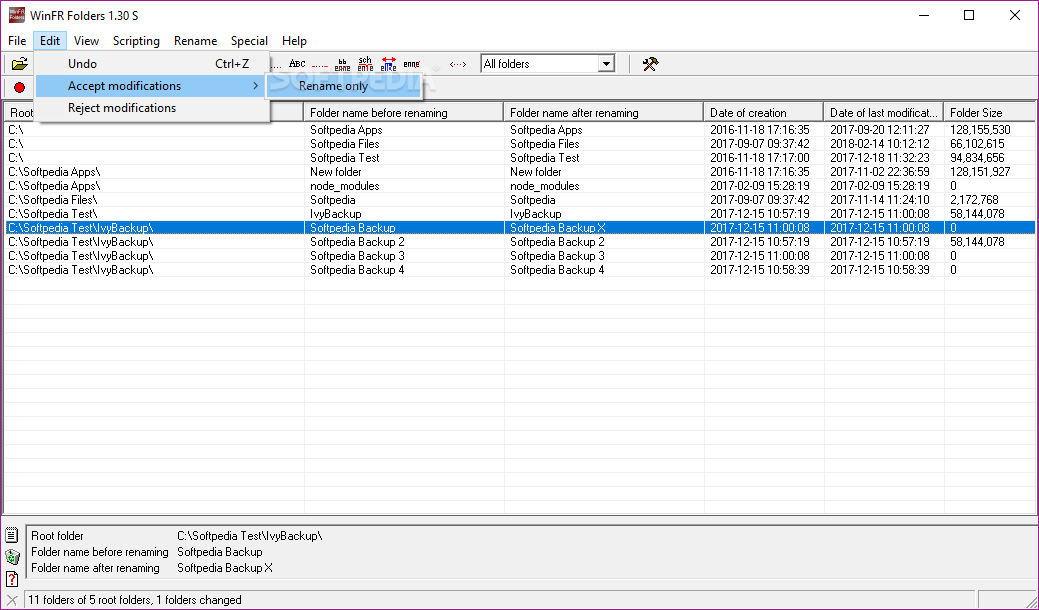Sort by Folder name after renaming column
The image size is (1039, 610).
coord(603,113)
